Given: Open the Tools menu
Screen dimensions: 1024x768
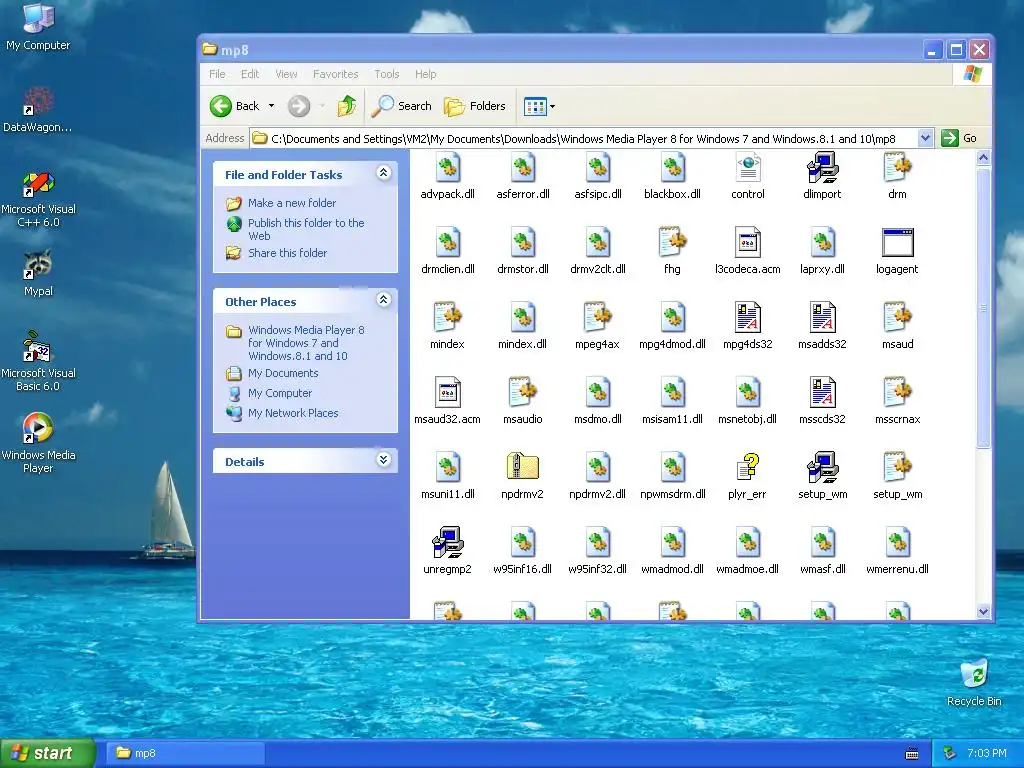Looking at the screenshot, I should tap(387, 74).
